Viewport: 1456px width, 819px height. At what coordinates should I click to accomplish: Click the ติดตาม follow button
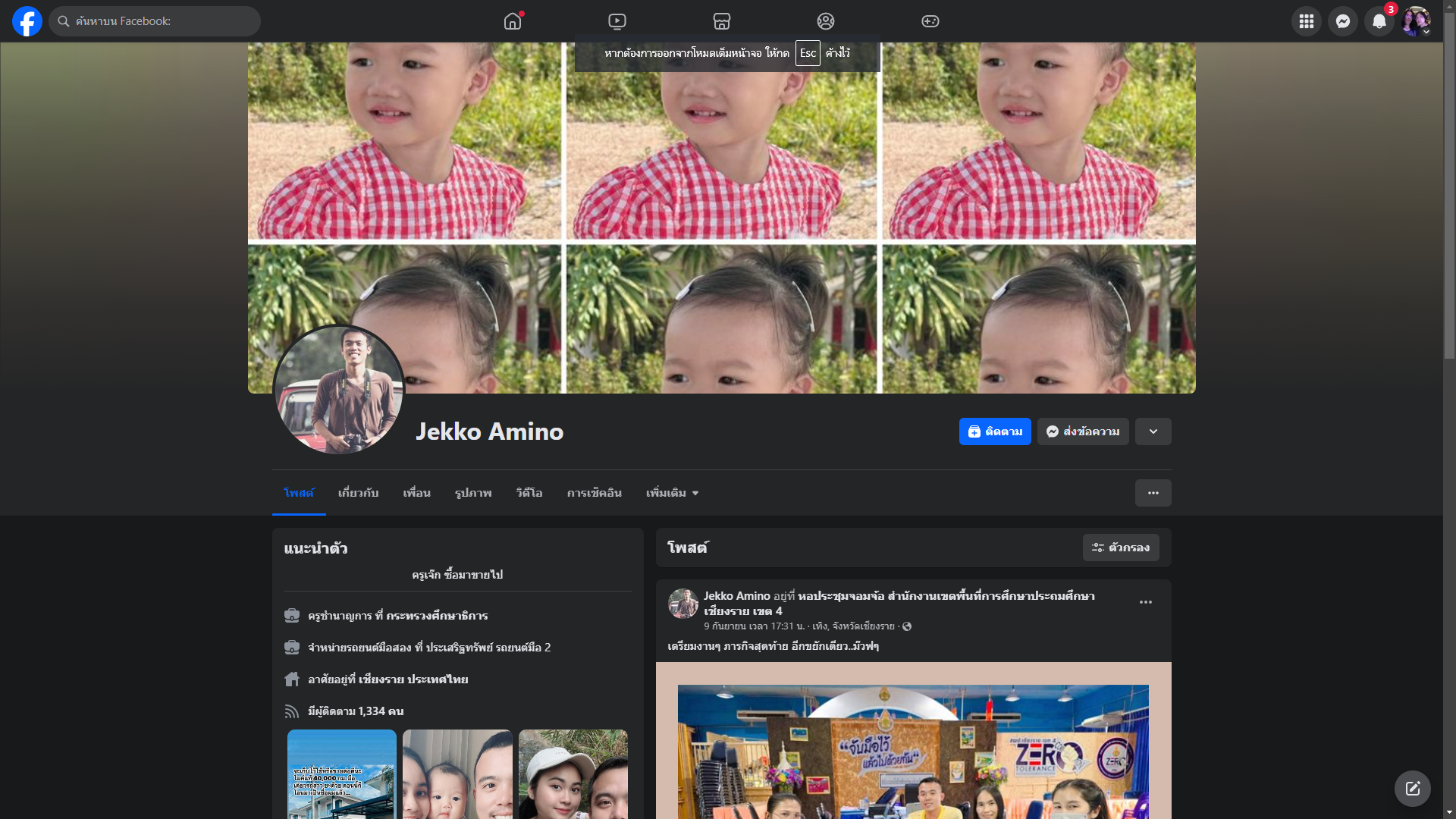click(x=994, y=431)
